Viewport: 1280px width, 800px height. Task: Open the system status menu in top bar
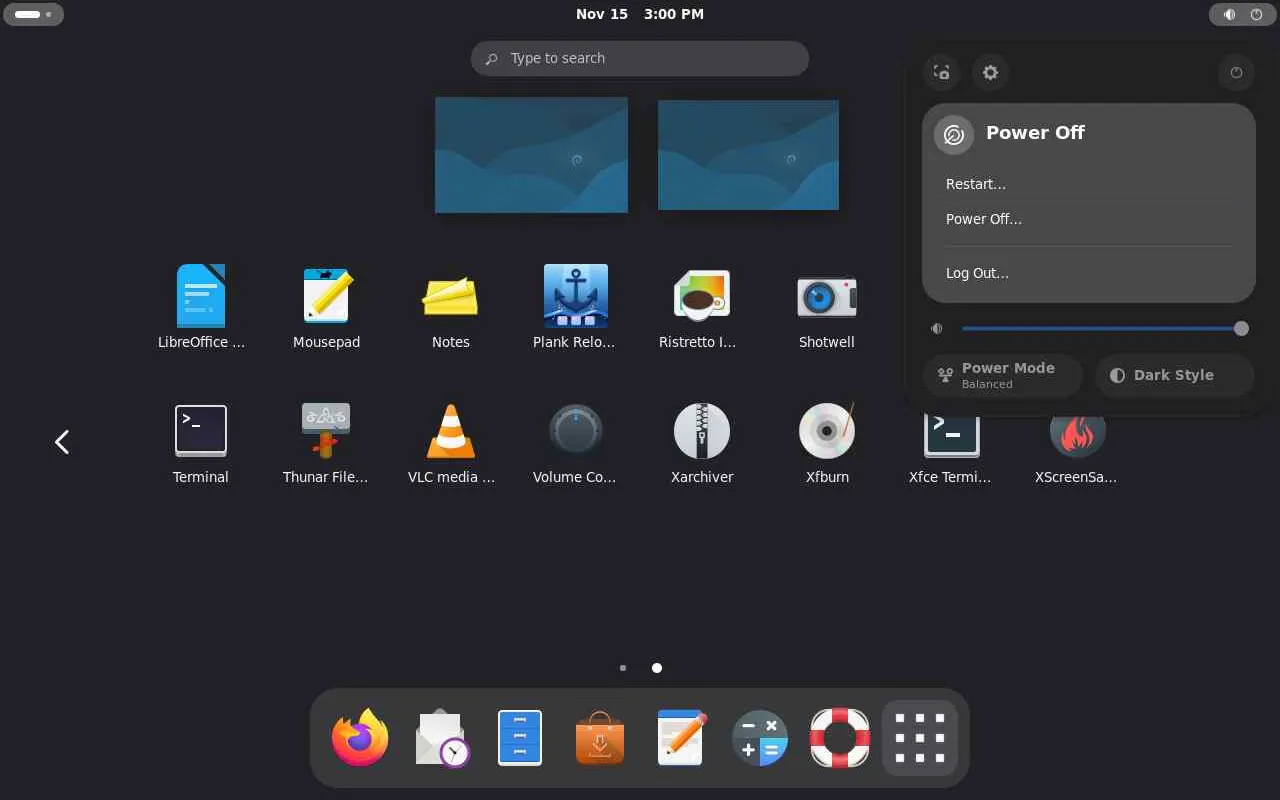click(1243, 14)
